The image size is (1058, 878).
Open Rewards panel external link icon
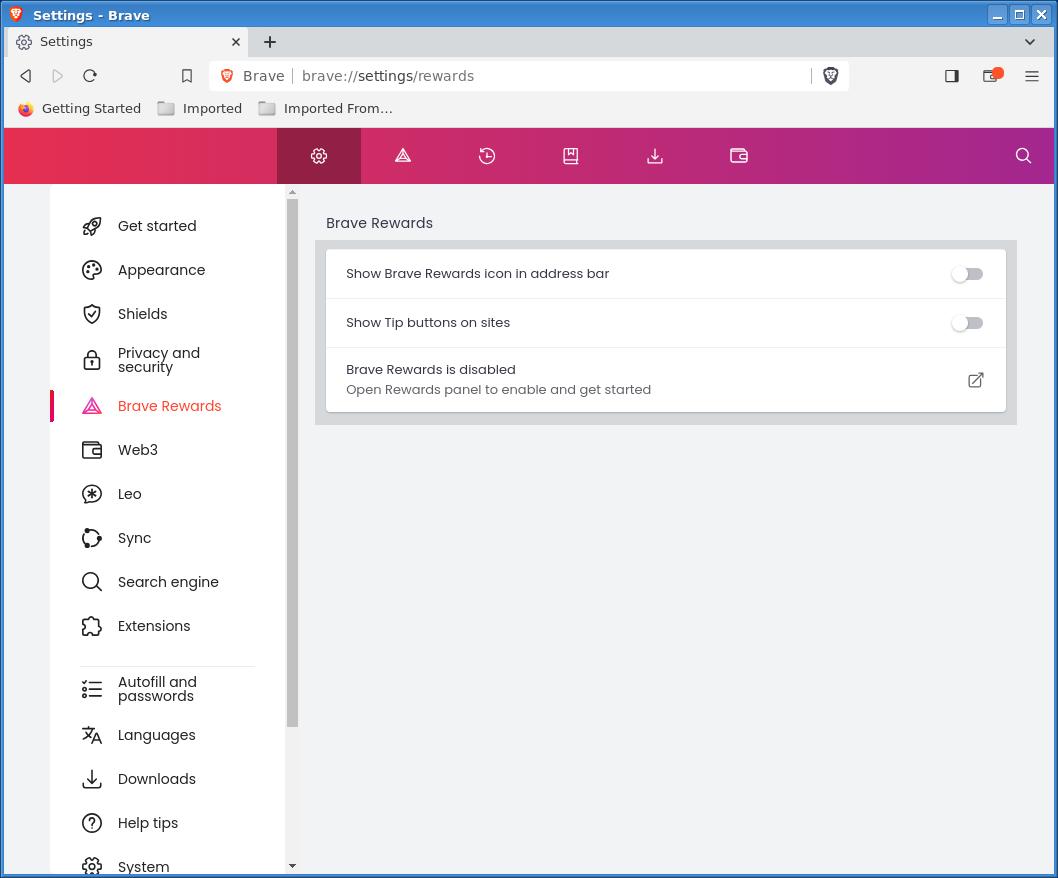click(x=975, y=380)
